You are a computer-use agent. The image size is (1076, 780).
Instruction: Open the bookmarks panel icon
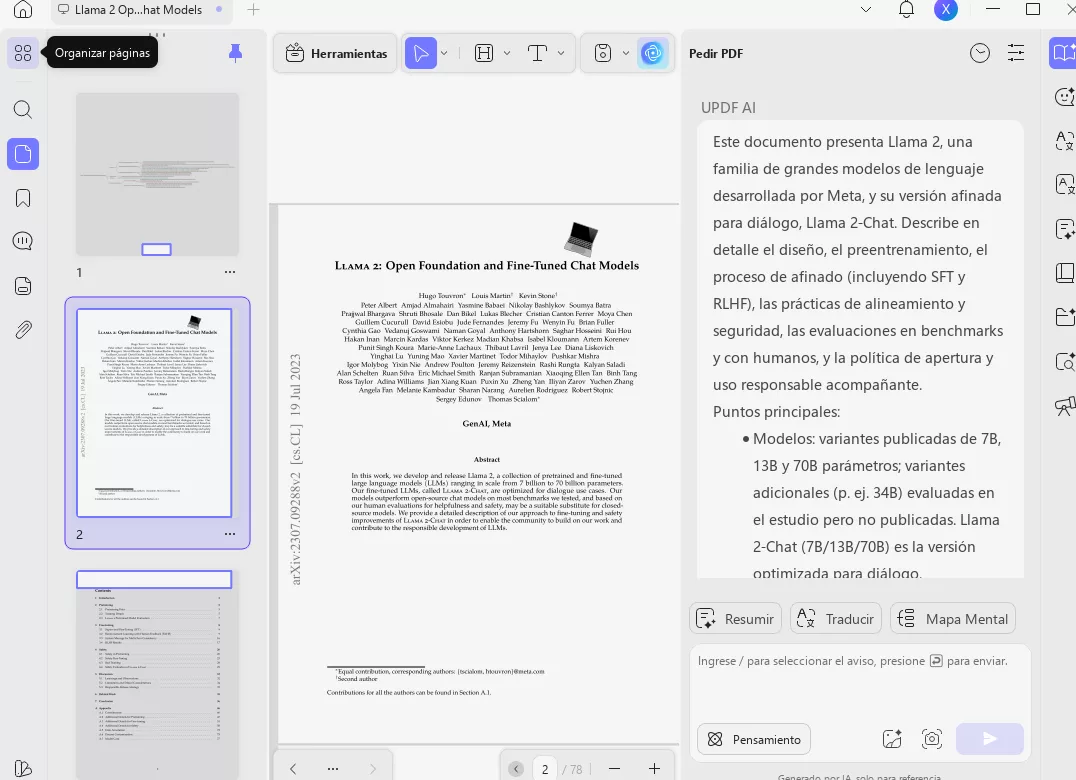coord(23,198)
